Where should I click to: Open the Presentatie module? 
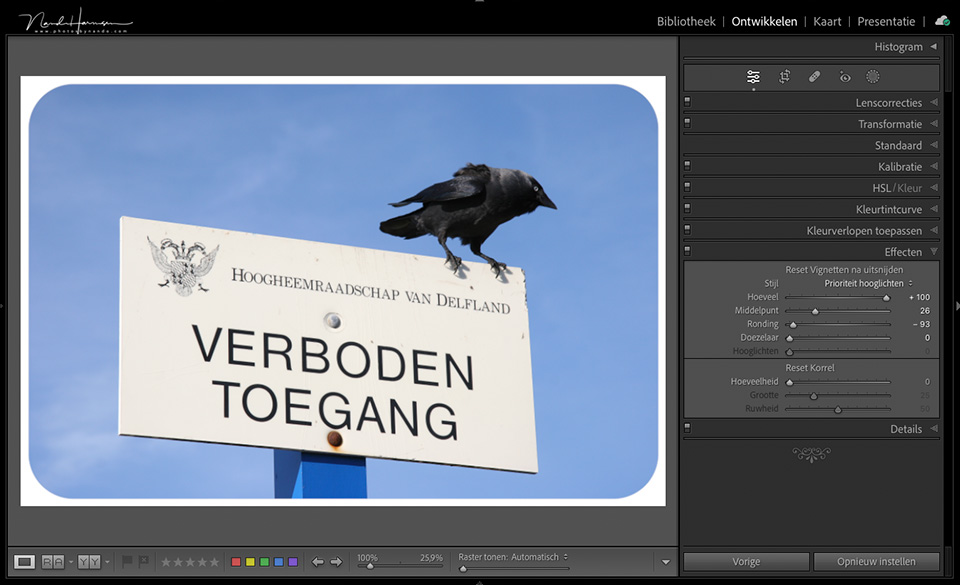tap(886, 21)
